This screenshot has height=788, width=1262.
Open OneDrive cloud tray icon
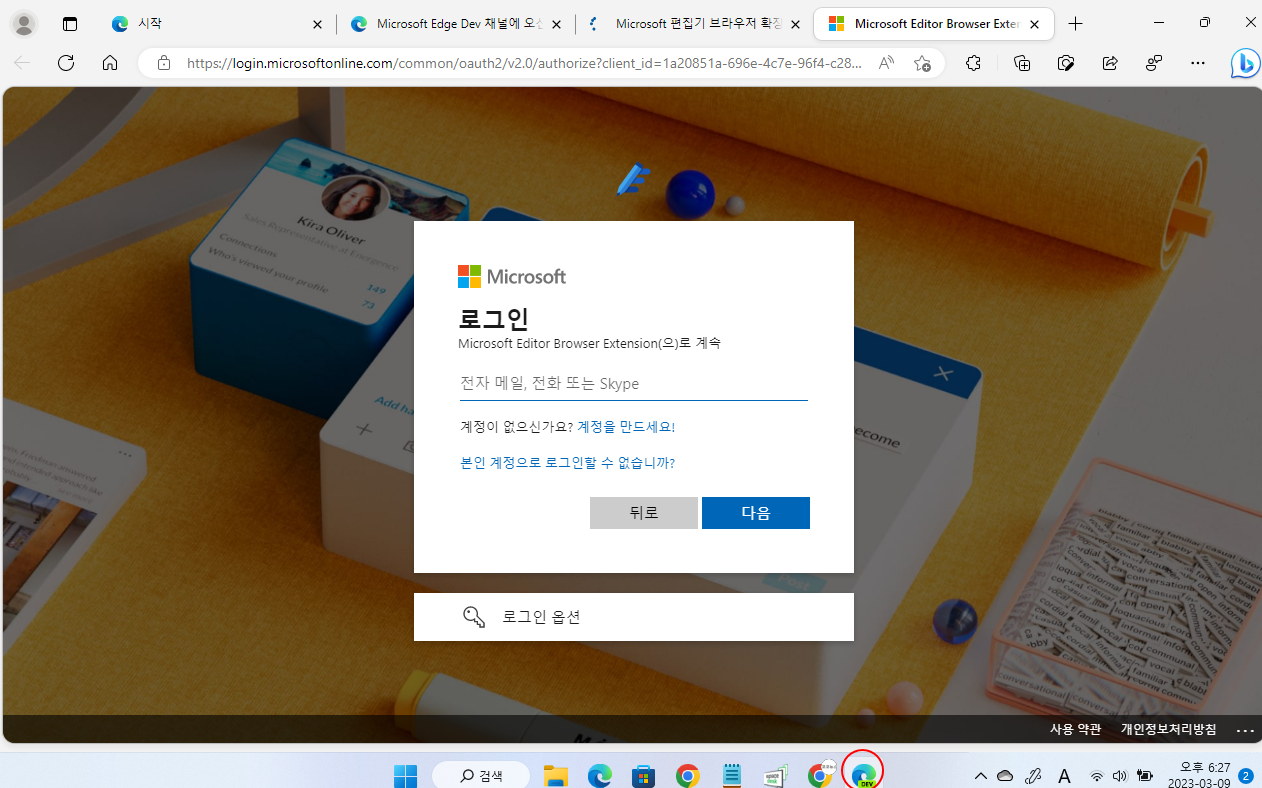point(1005,775)
